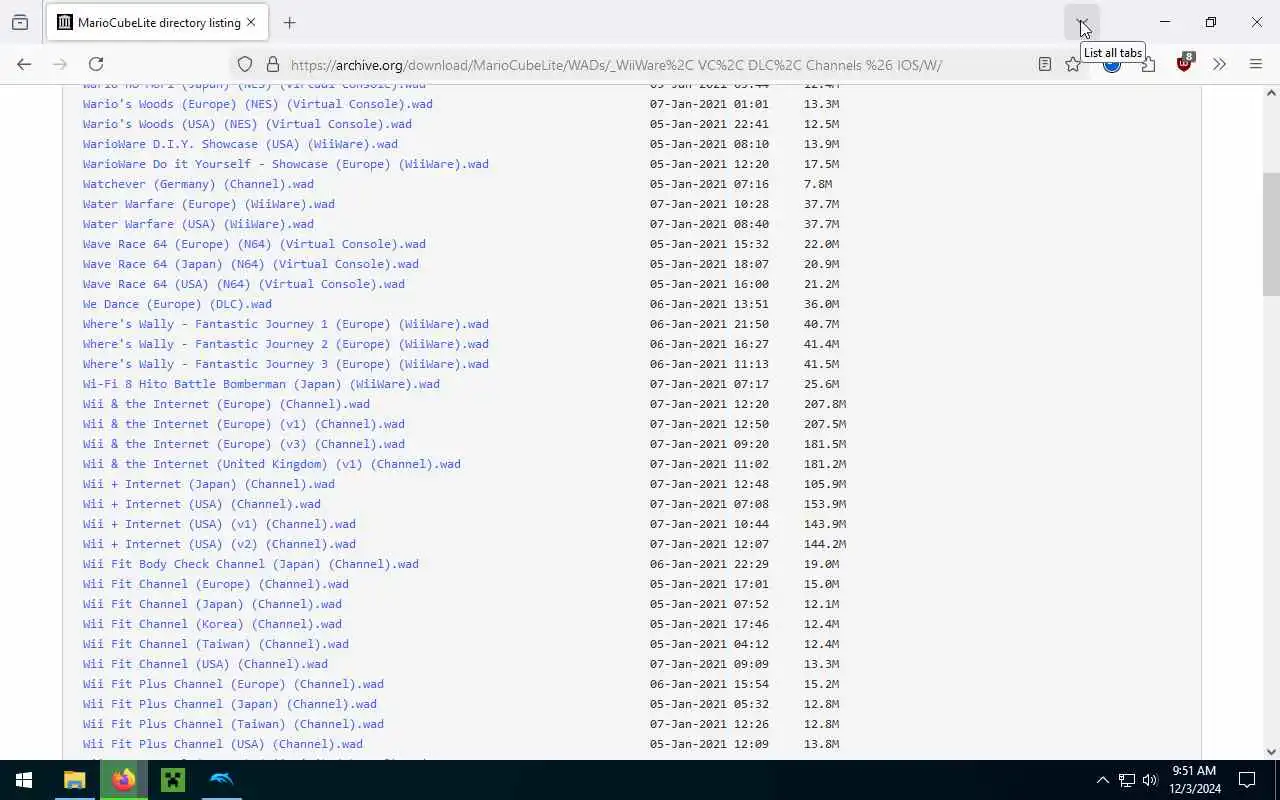Open Wii & the Internet (Europe) (v3) link
1280x800 pixels.
coord(244,444)
